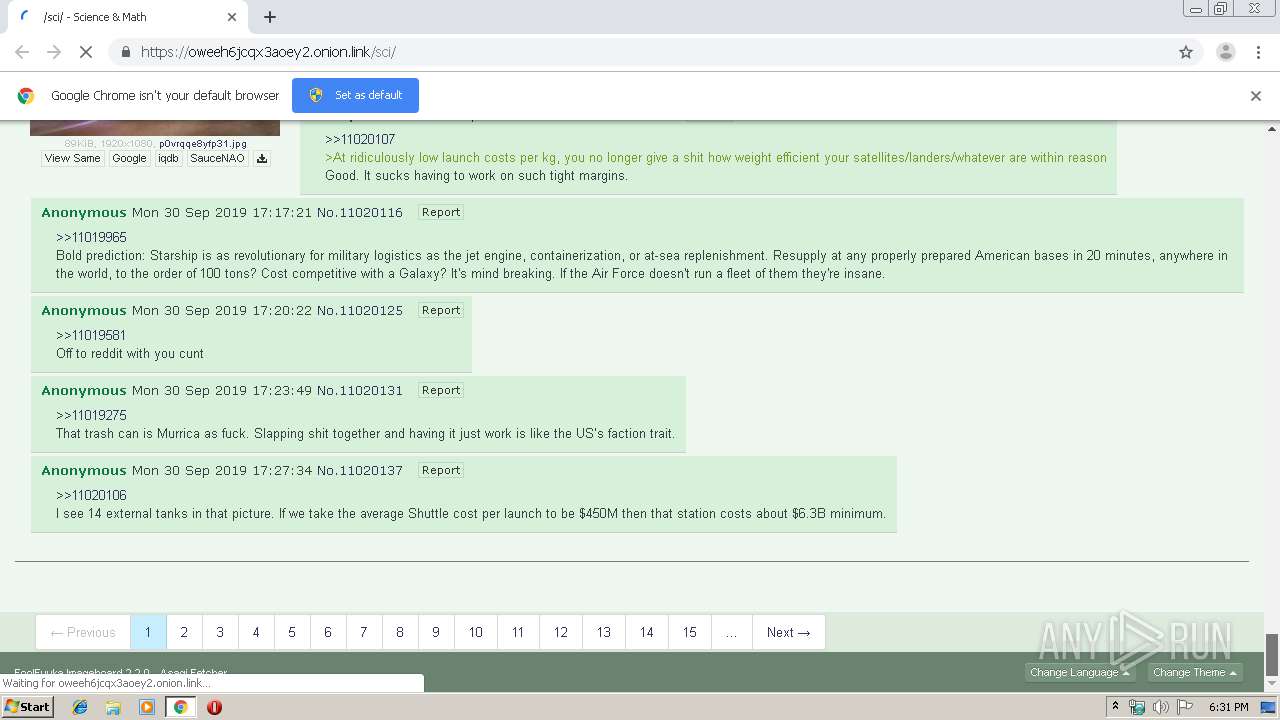
Task: Follow the >>11020107 quote link
Action: [x=360, y=140]
